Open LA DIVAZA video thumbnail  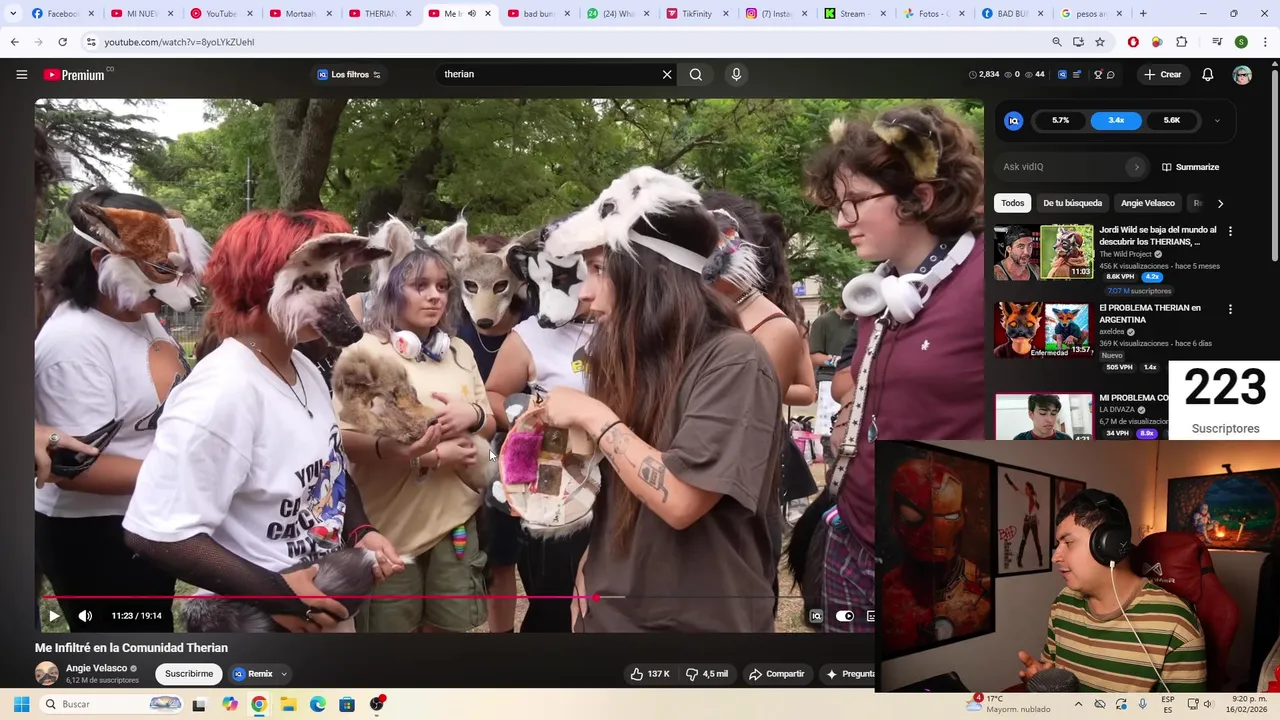pyautogui.click(x=1043, y=417)
